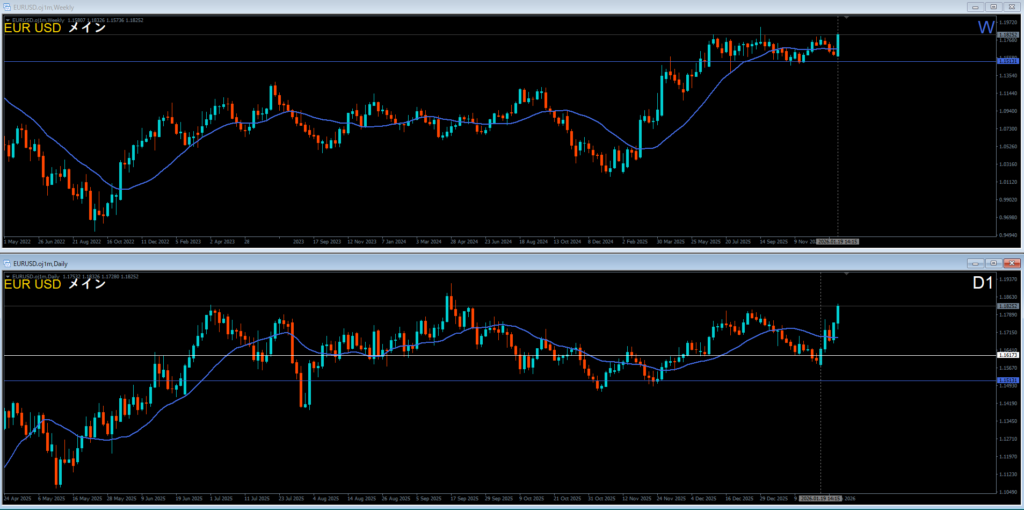
Task: Click the chart shift triangle on Weekly chart
Action: (847, 16)
